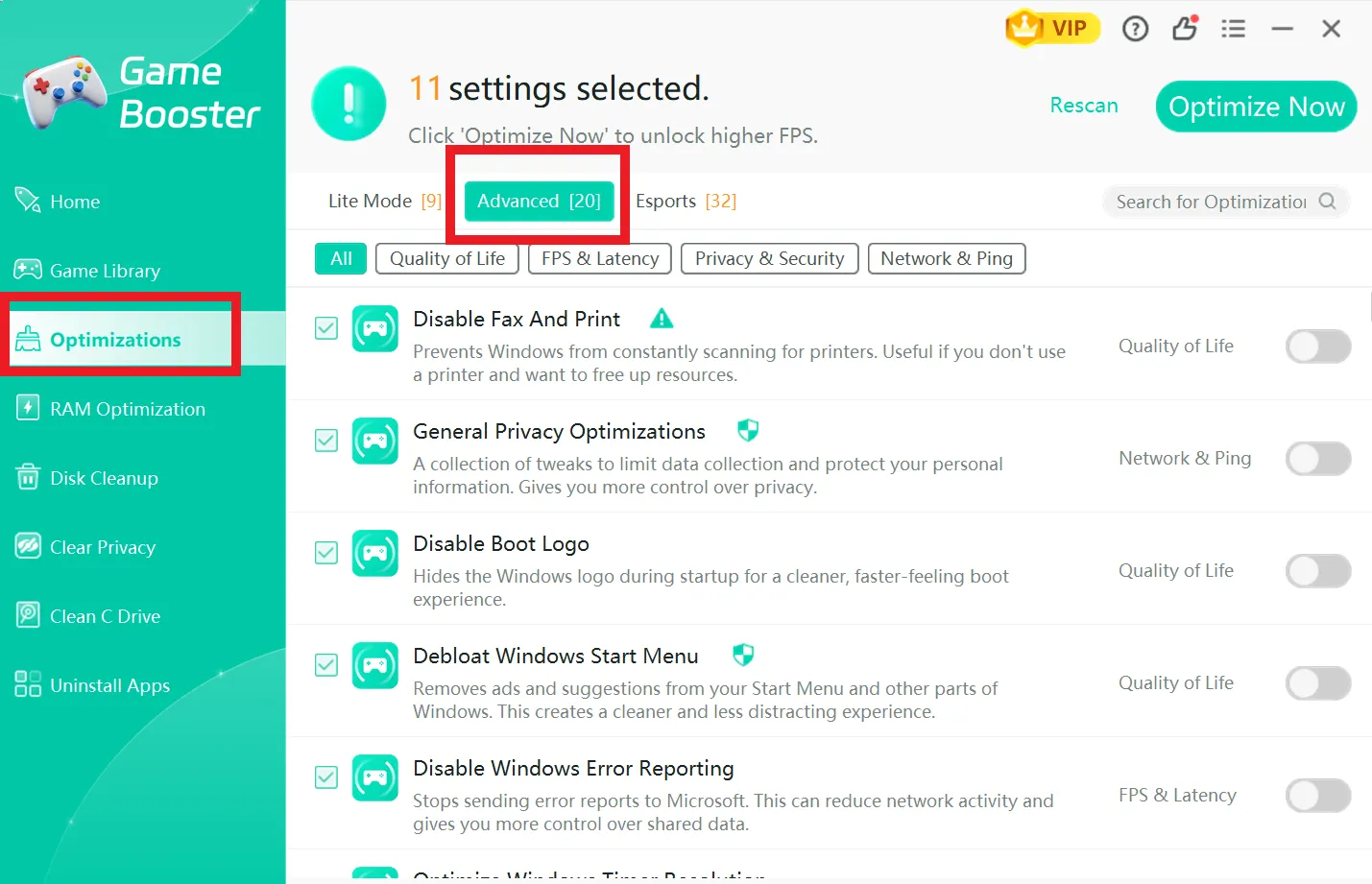Switch to the Lite Mode tab

tap(385, 201)
